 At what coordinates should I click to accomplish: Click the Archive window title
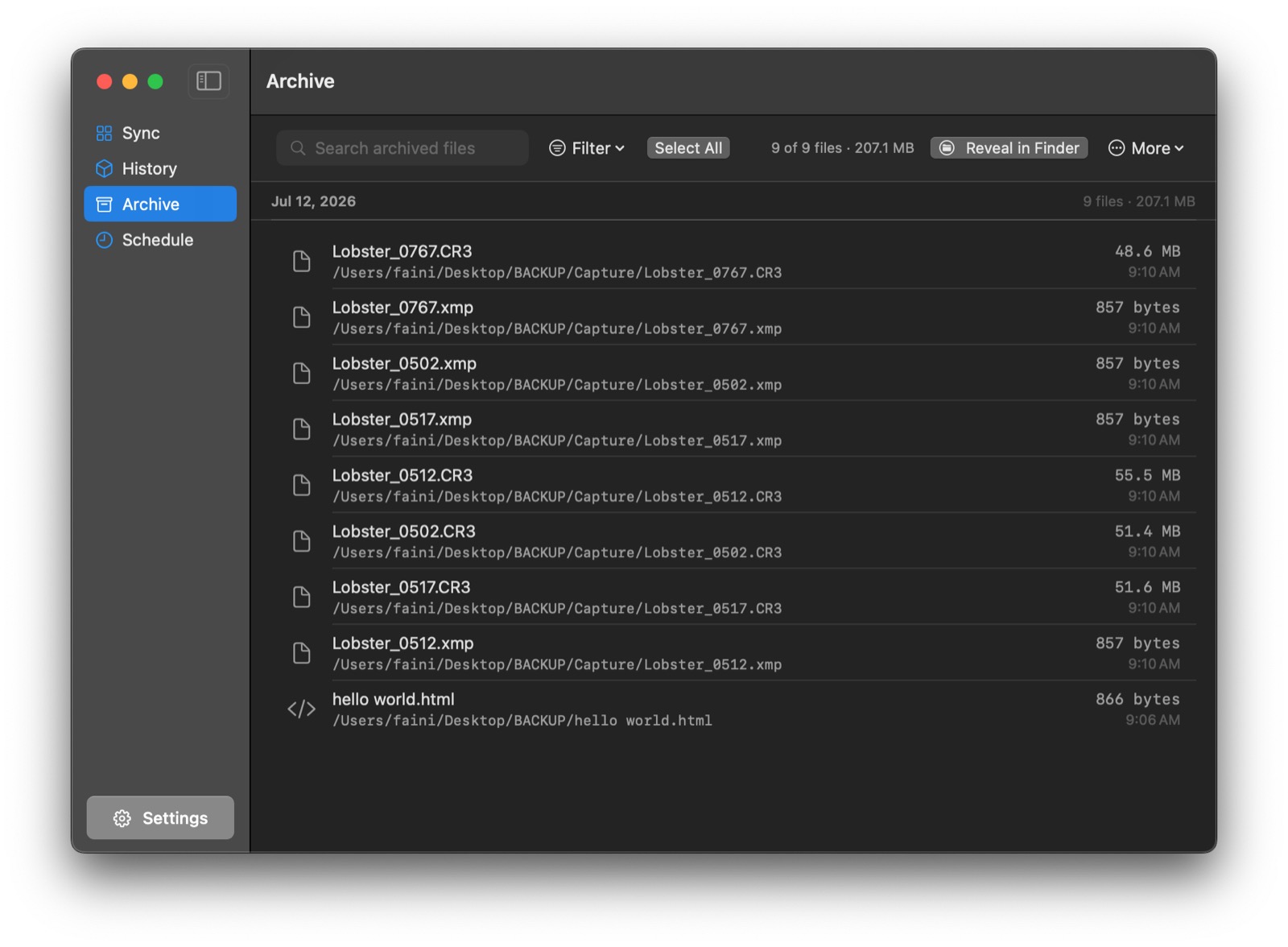point(300,81)
